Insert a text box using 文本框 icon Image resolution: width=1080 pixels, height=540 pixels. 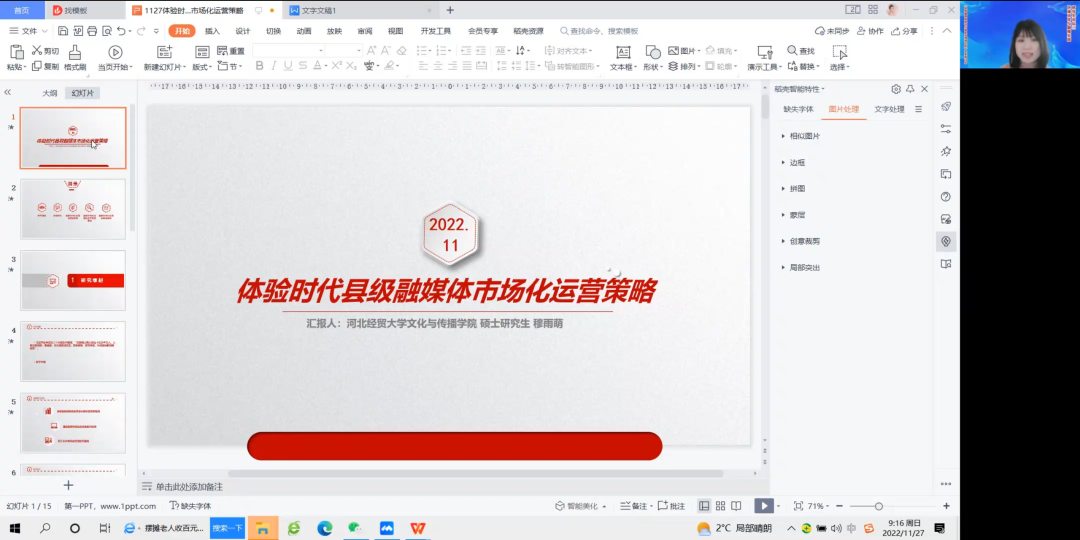(623, 52)
